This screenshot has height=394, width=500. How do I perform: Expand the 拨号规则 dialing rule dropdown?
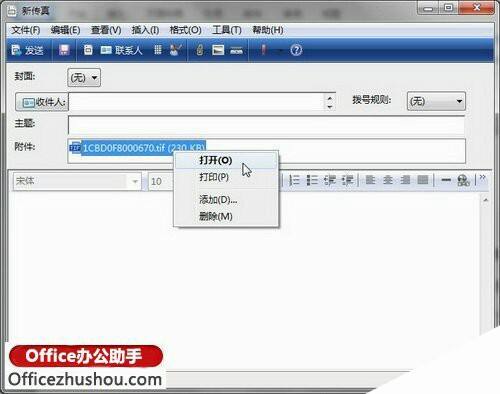pyautogui.click(x=436, y=101)
